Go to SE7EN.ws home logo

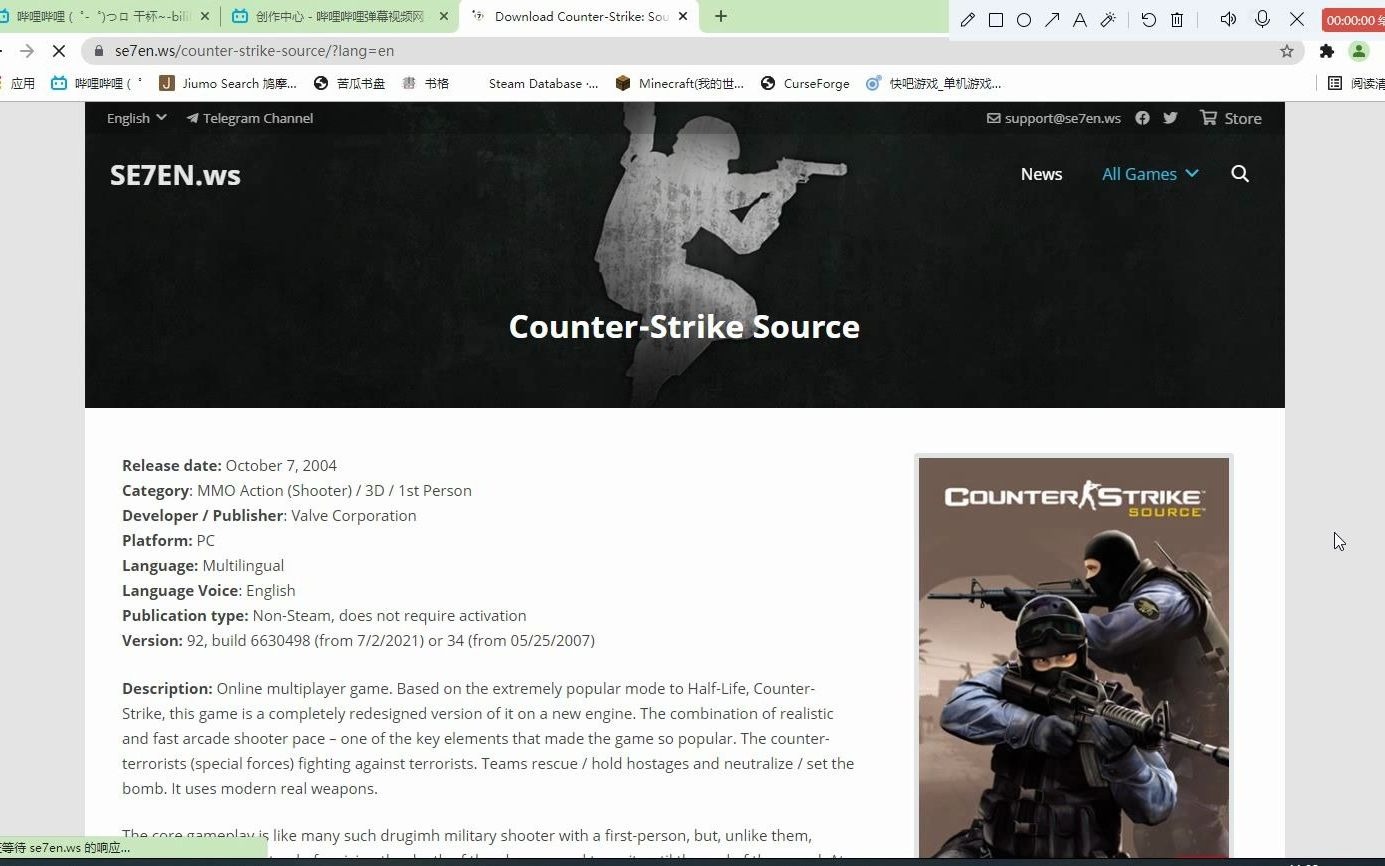point(175,175)
